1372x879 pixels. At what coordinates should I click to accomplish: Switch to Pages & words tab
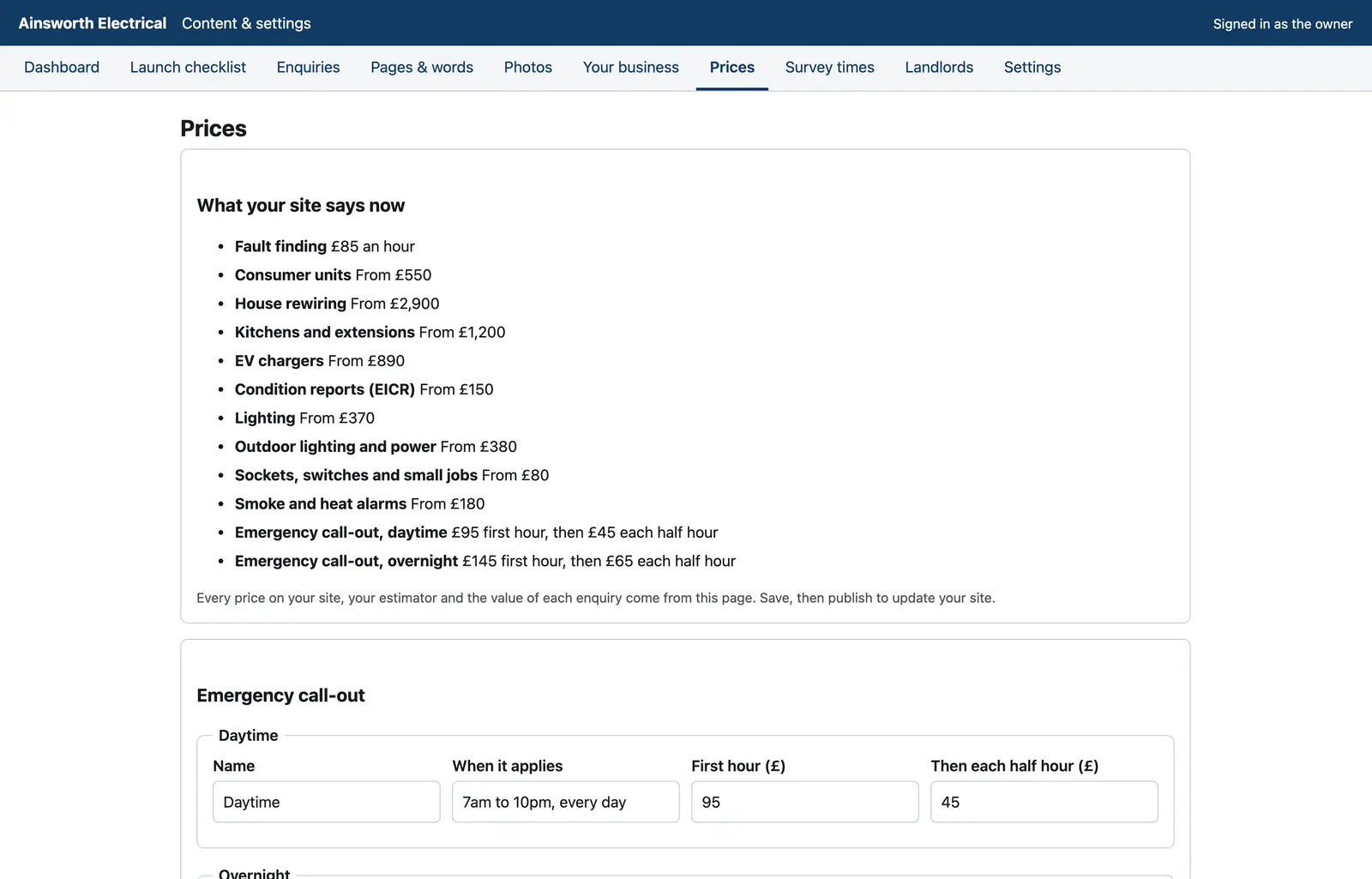[422, 67]
